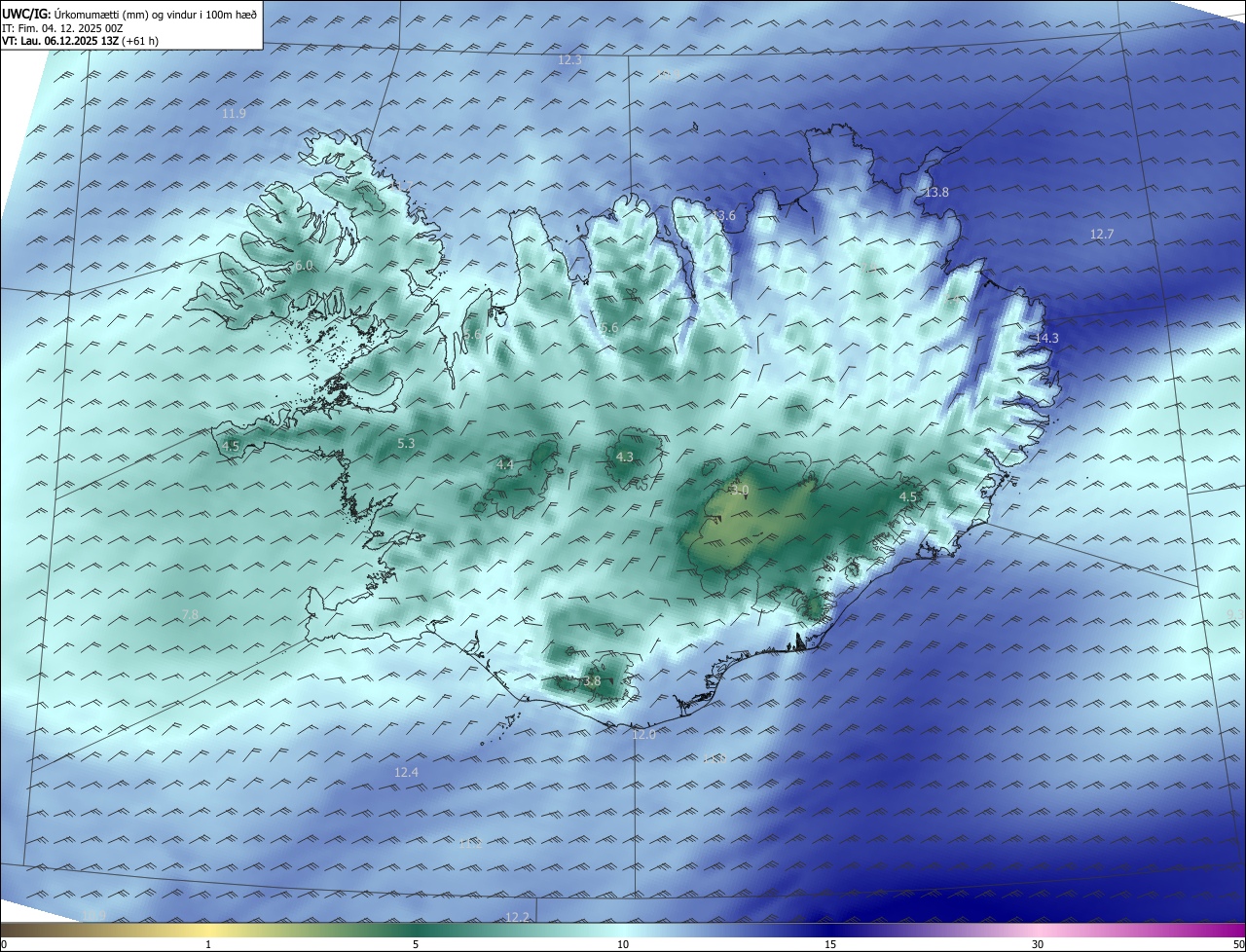Click the 13.6 value label on the map
Screen dimensions: 1246x952
pos(724,216)
